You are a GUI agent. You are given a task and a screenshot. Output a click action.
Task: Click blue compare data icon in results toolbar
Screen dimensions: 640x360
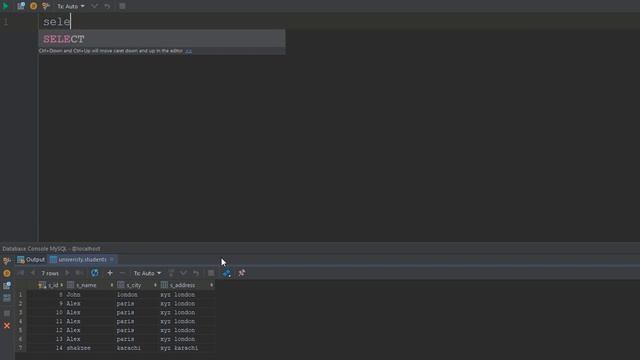(x=227, y=273)
